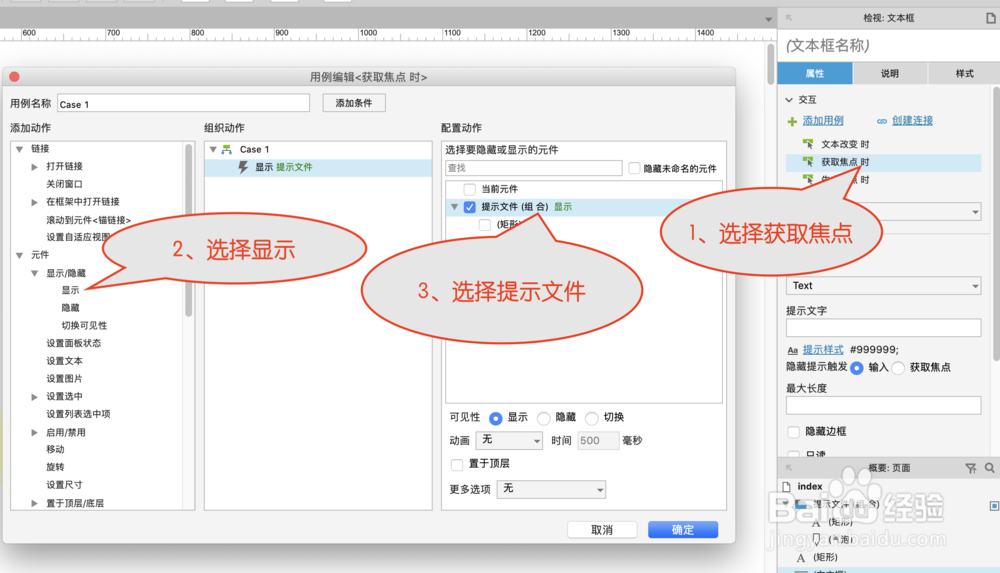
Task: Click the event icon beside 获取焦点 时
Action: 808,161
